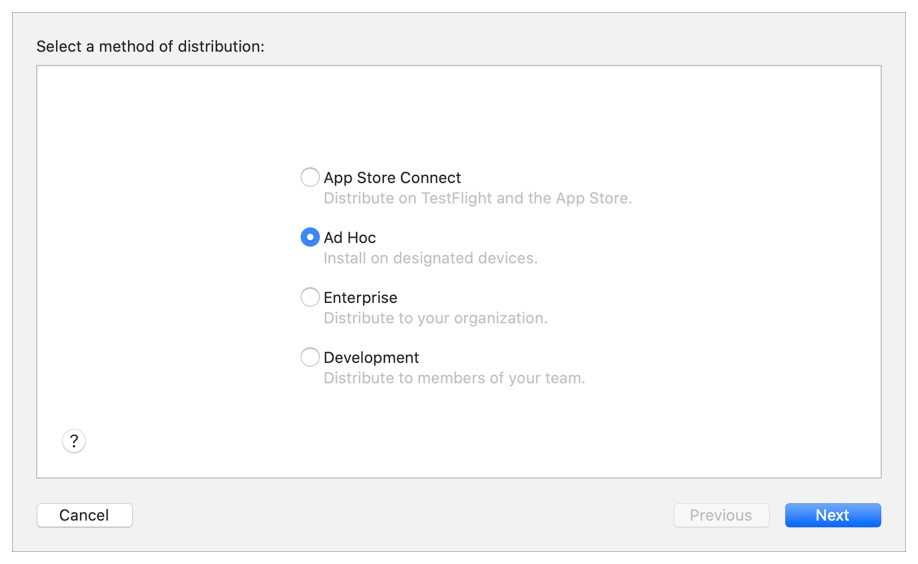Click the greyed-out Previous button
Image resolution: width=918 pixels, height=564 pixels.
[720, 515]
